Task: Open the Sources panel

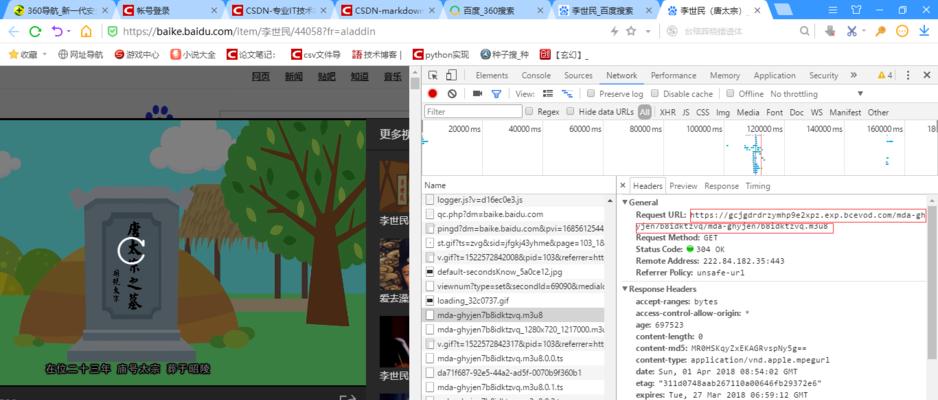Action: [578, 75]
